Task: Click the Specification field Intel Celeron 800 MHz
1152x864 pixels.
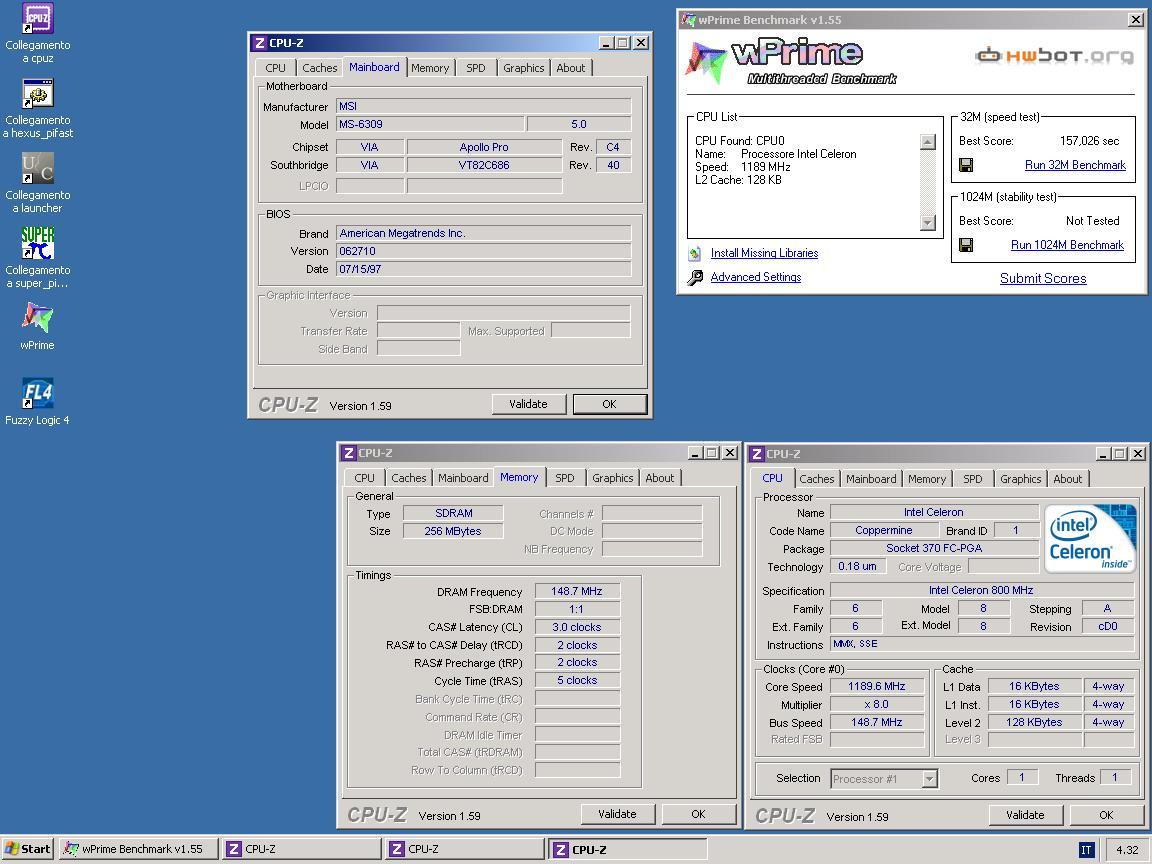Action: point(982,591)
